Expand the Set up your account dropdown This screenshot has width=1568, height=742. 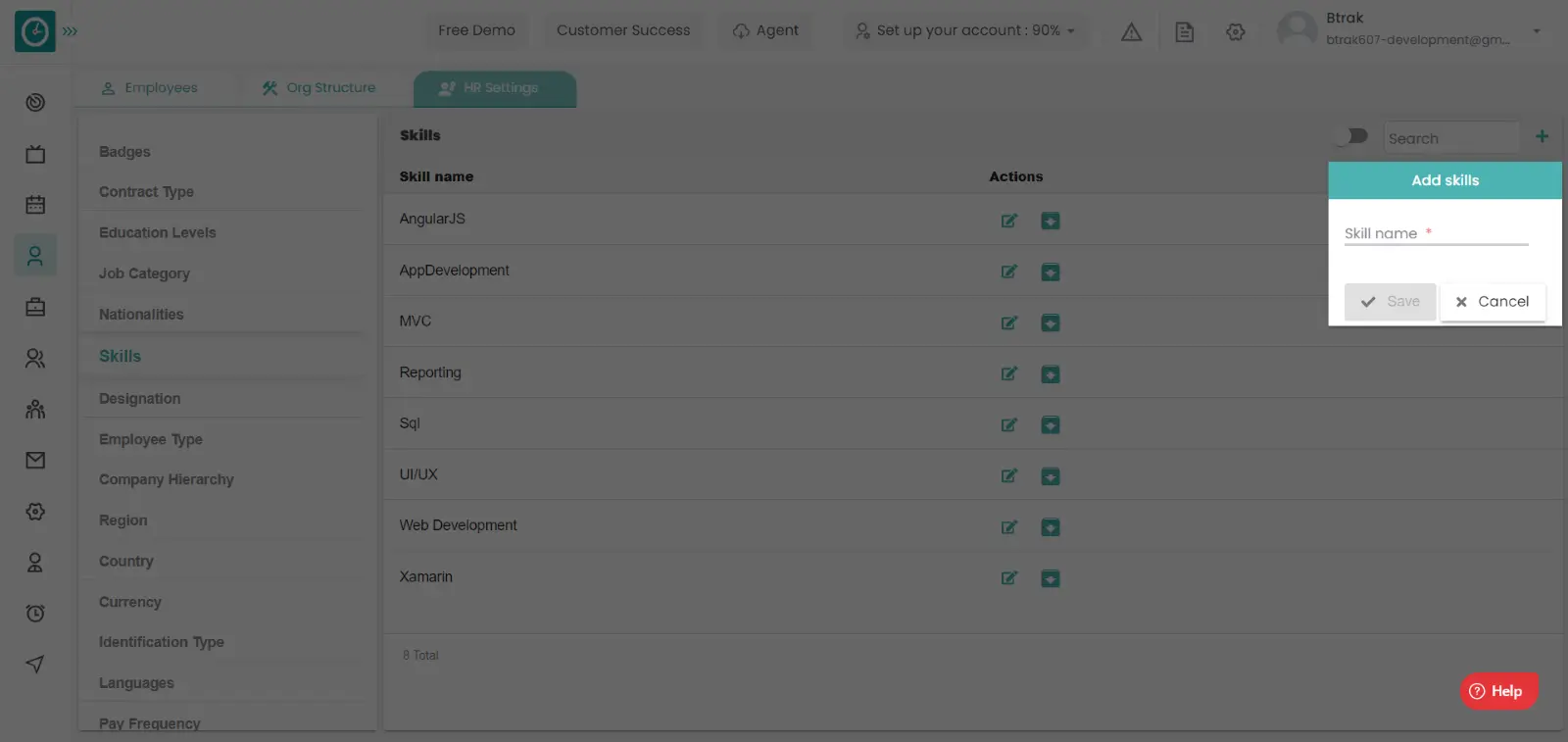[x=965, y=30]
